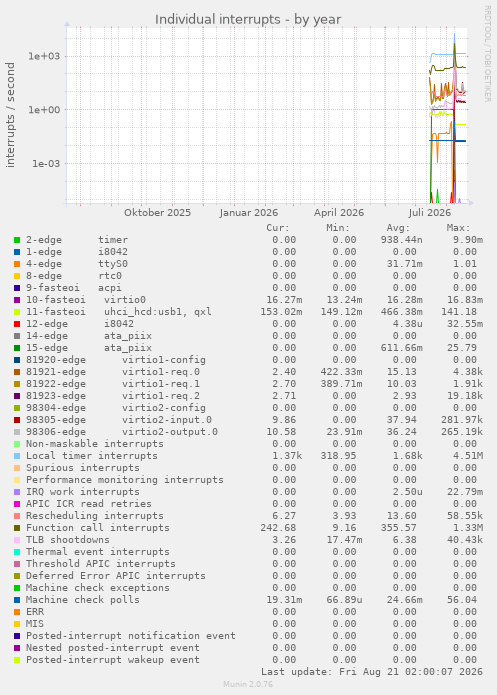Click the RRDTOOL / TOBI OETIKER watermark
This screenshot has height=695, width=497.
click(x=487, y=54)
